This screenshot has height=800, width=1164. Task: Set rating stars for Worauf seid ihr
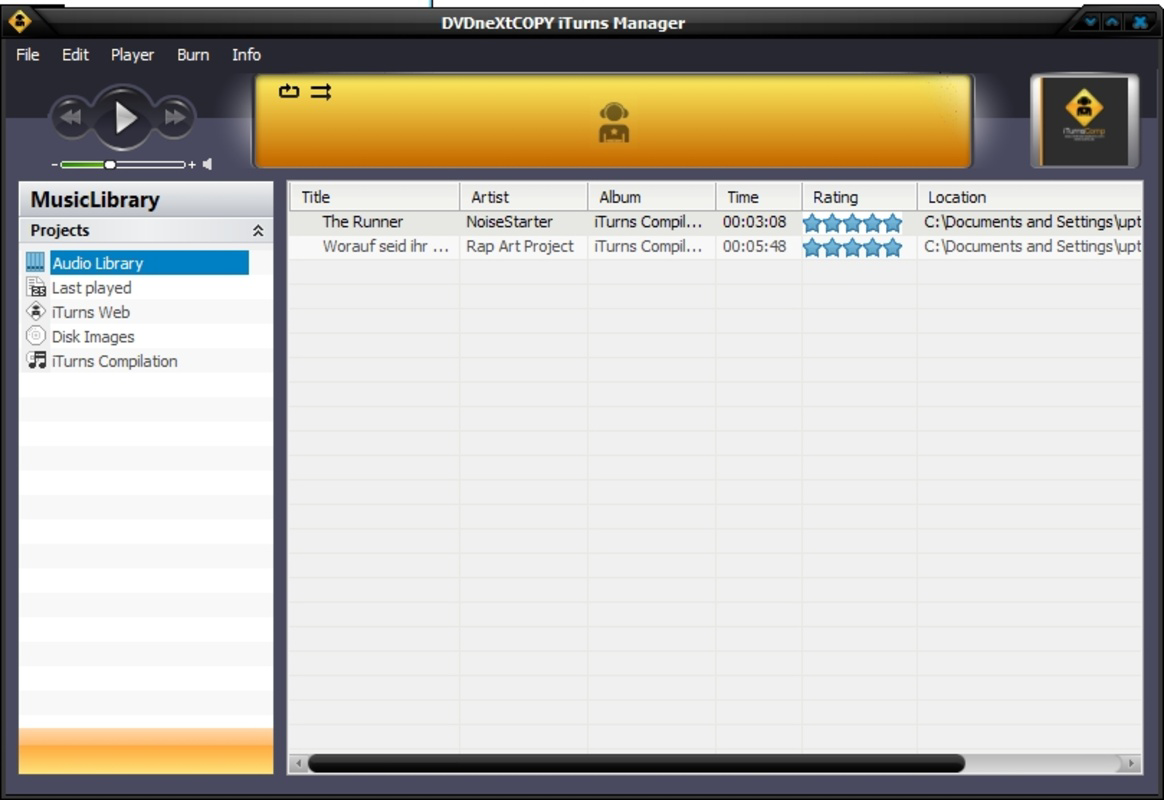tap(852, 247)
